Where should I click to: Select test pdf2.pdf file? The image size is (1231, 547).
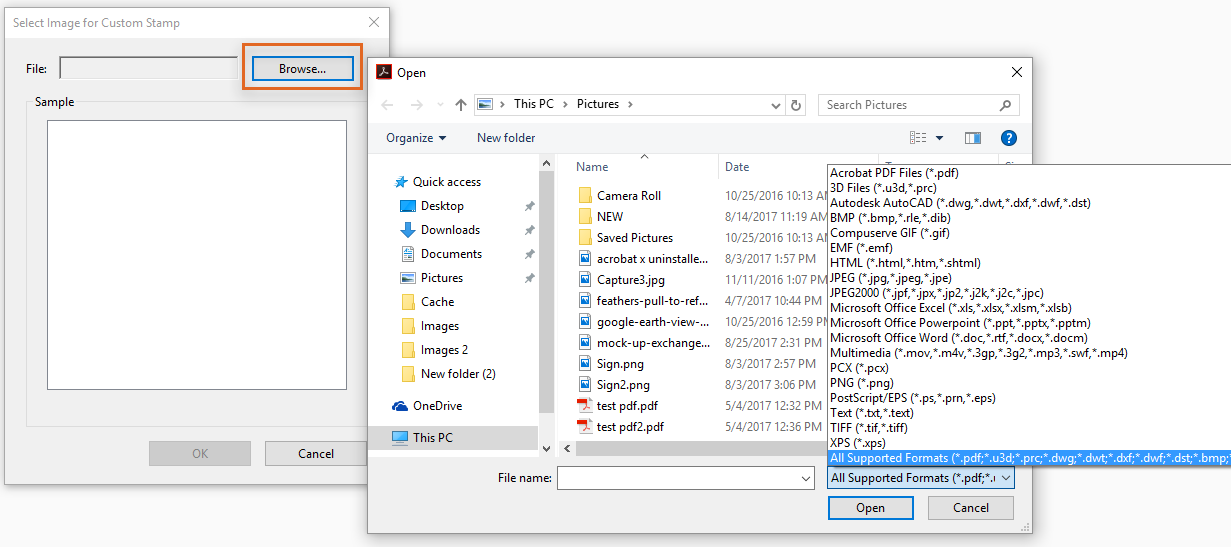631,427
